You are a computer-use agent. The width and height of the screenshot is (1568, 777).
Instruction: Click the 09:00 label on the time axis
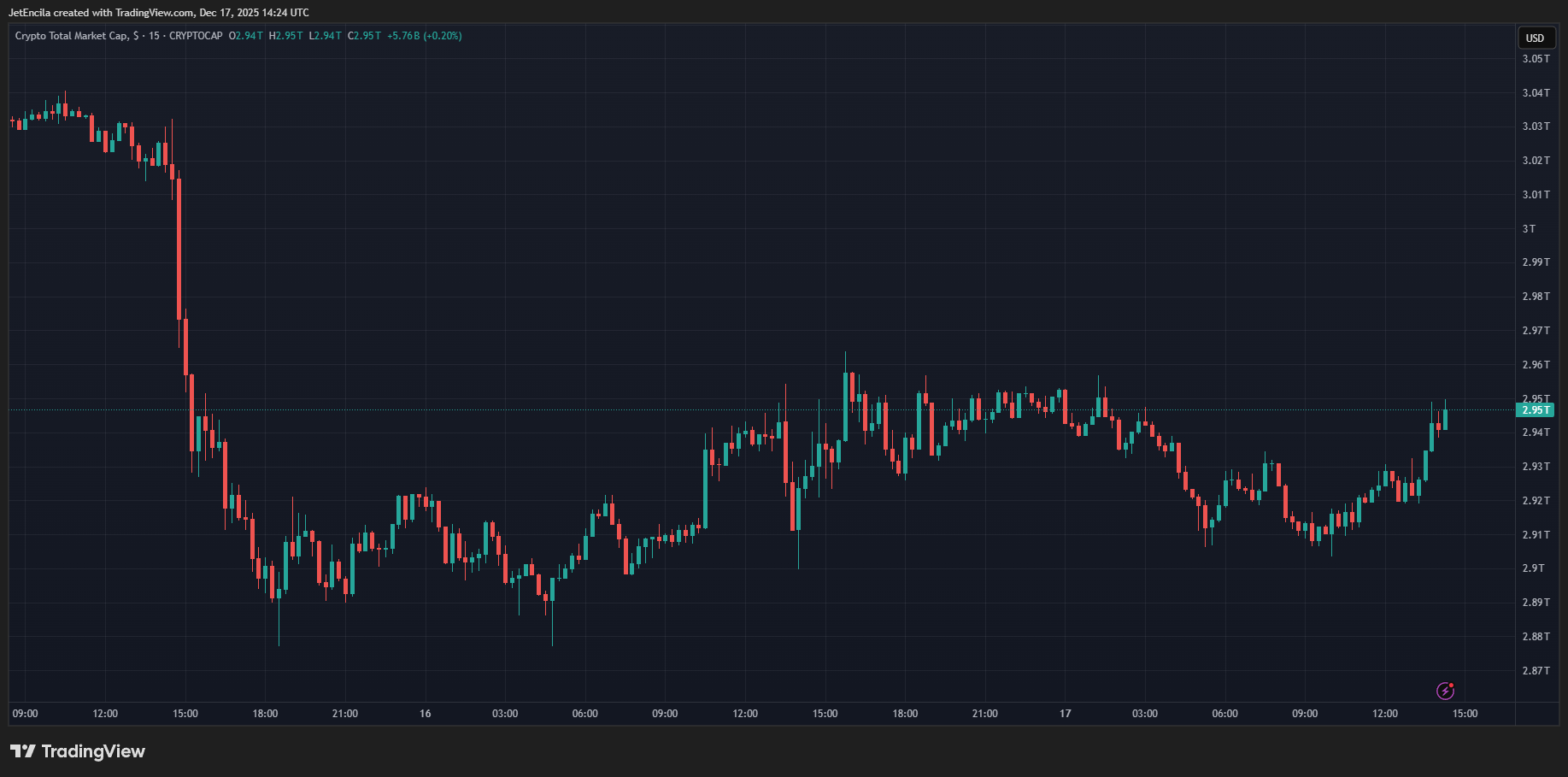(25, 714)
